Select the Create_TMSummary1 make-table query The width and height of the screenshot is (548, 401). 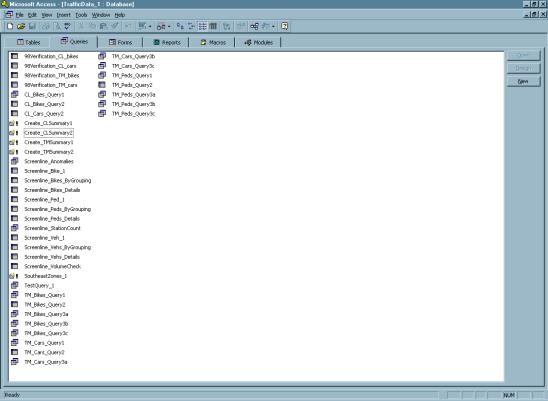[x=49, y=142]
